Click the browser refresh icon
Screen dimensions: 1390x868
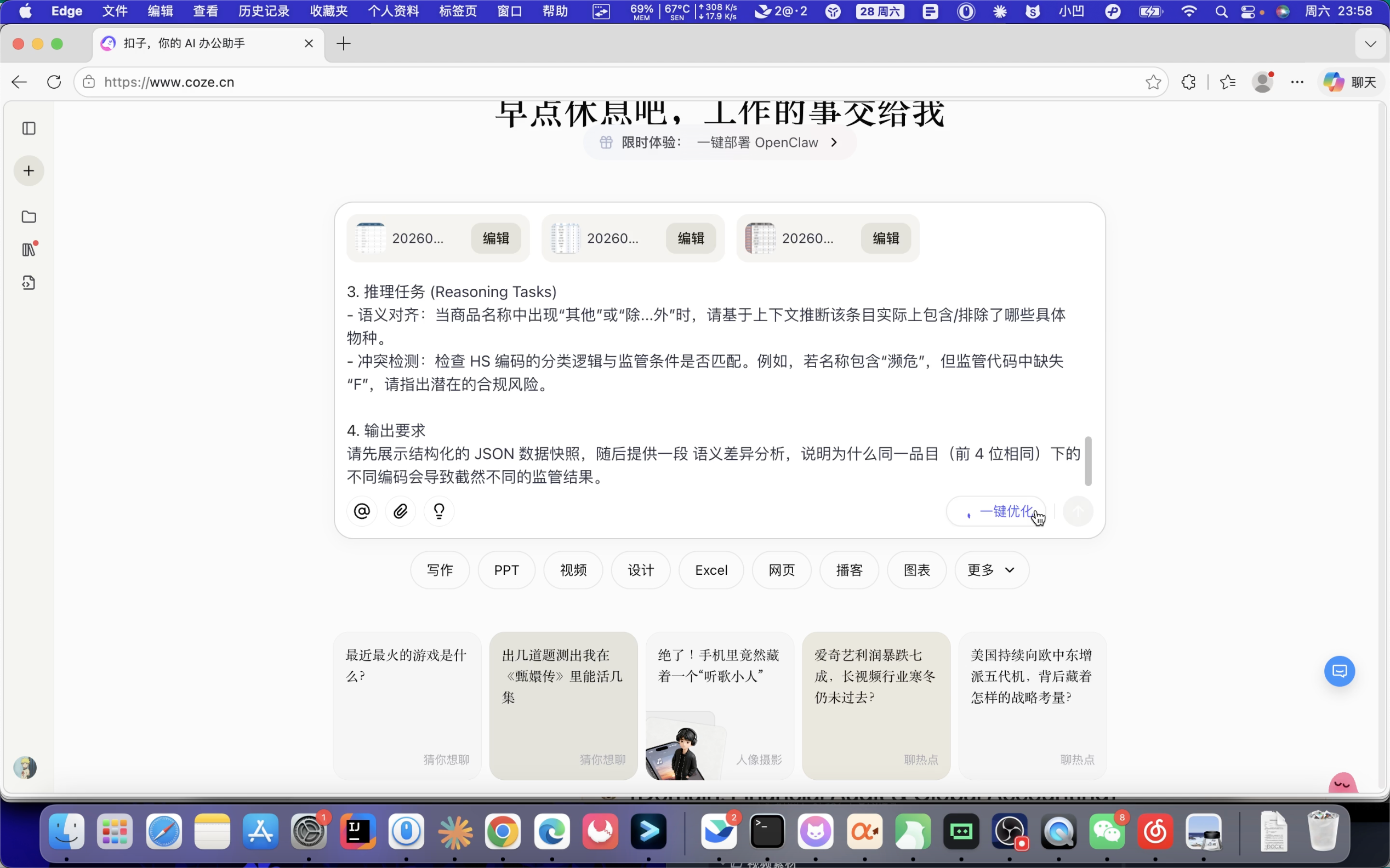pos(54,82)
